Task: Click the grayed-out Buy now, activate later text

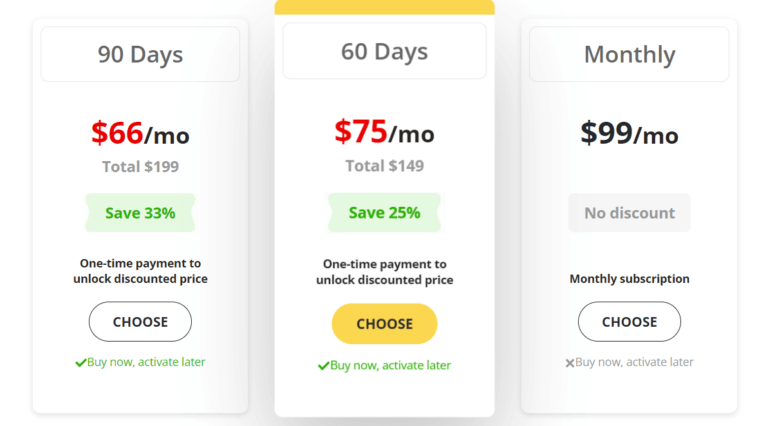Action: [634, 362]
